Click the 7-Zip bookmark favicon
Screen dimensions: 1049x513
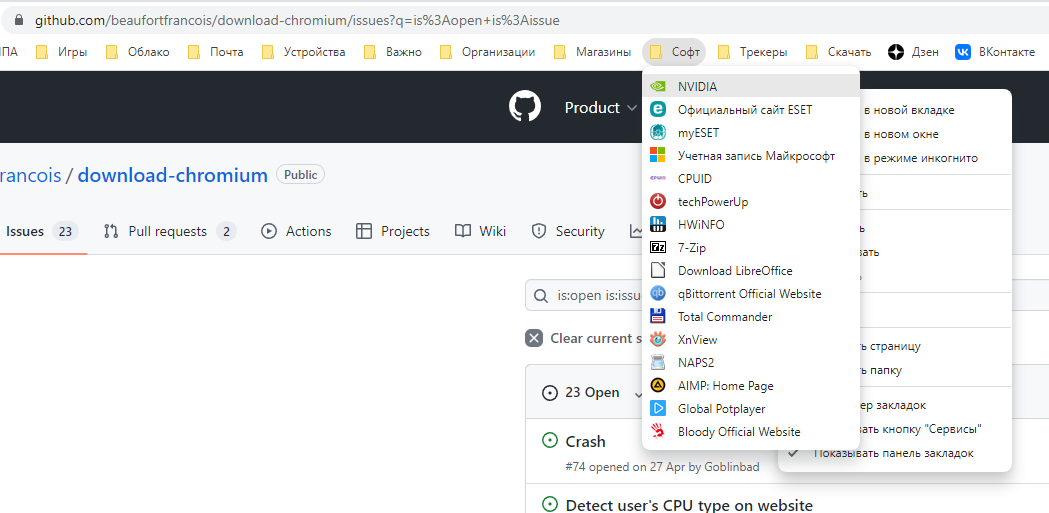click(x=658, y=247)
